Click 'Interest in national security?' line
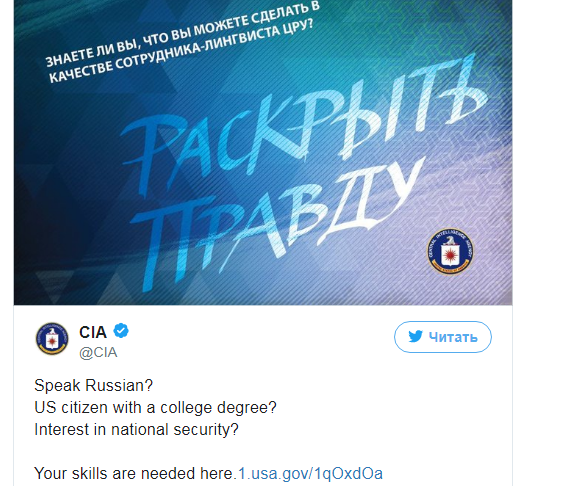 (136, 430)
